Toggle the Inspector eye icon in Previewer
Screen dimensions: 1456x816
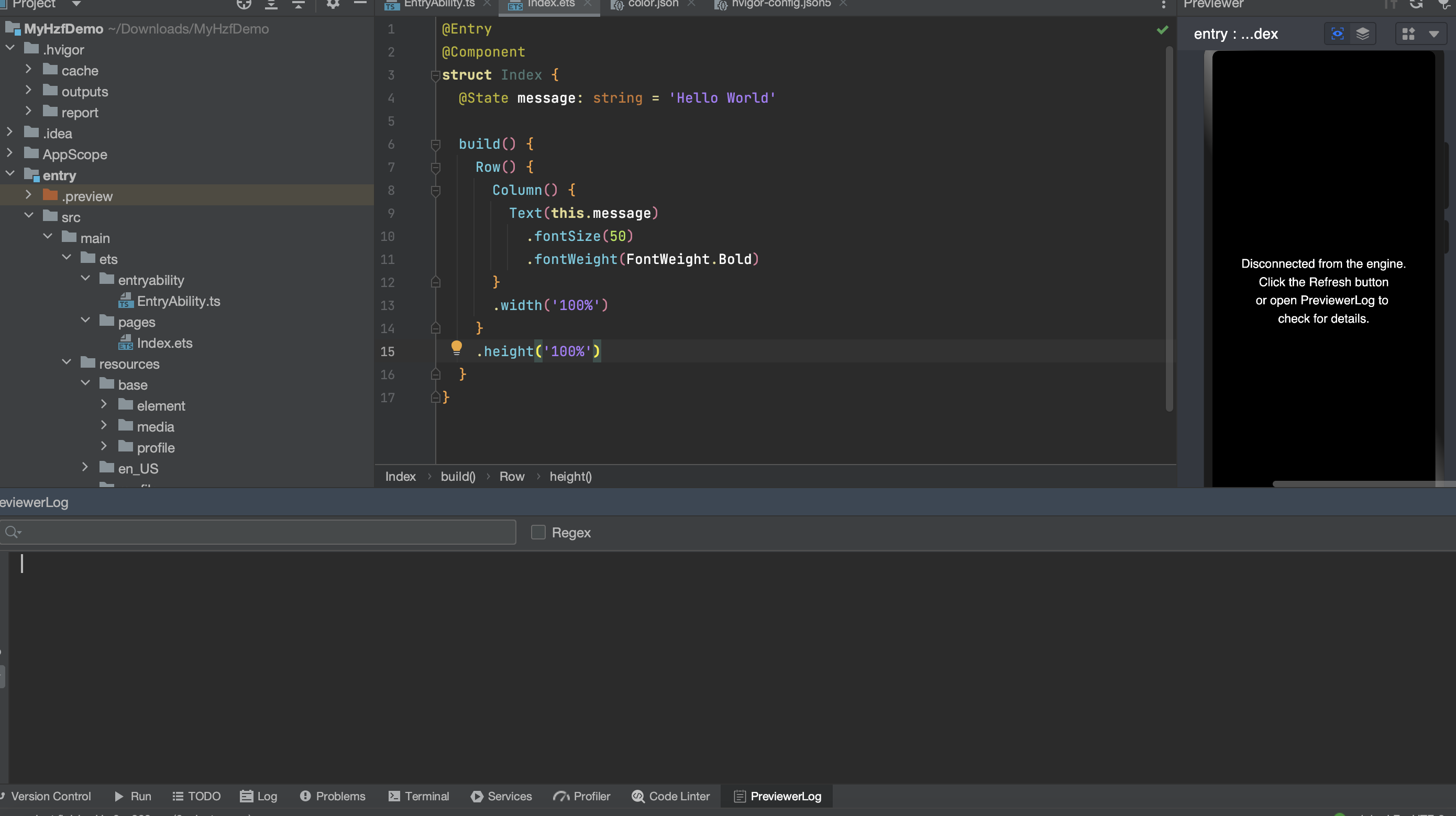(1337, 34)
